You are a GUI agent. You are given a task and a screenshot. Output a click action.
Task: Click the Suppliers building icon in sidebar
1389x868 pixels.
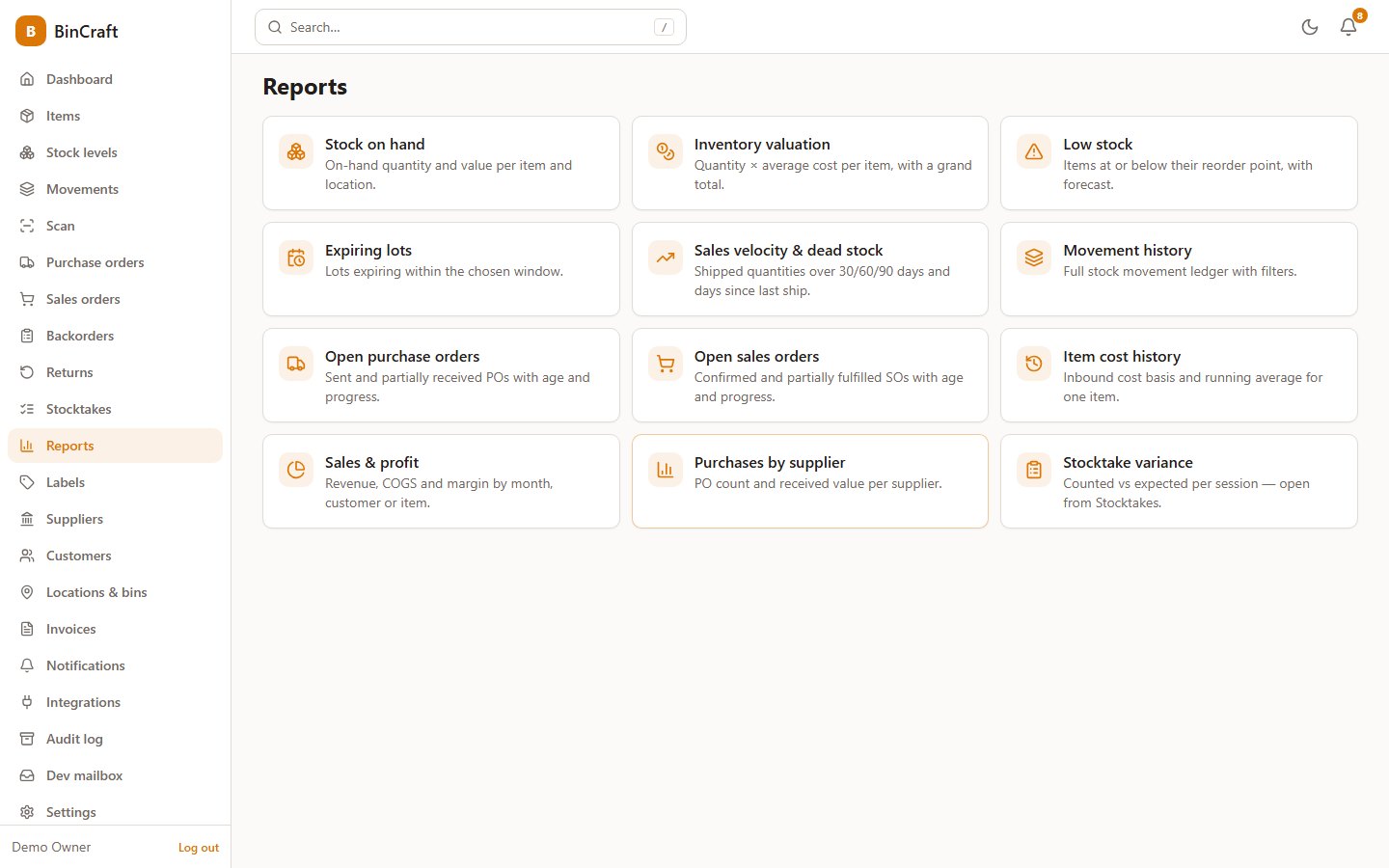click(27, 519)
